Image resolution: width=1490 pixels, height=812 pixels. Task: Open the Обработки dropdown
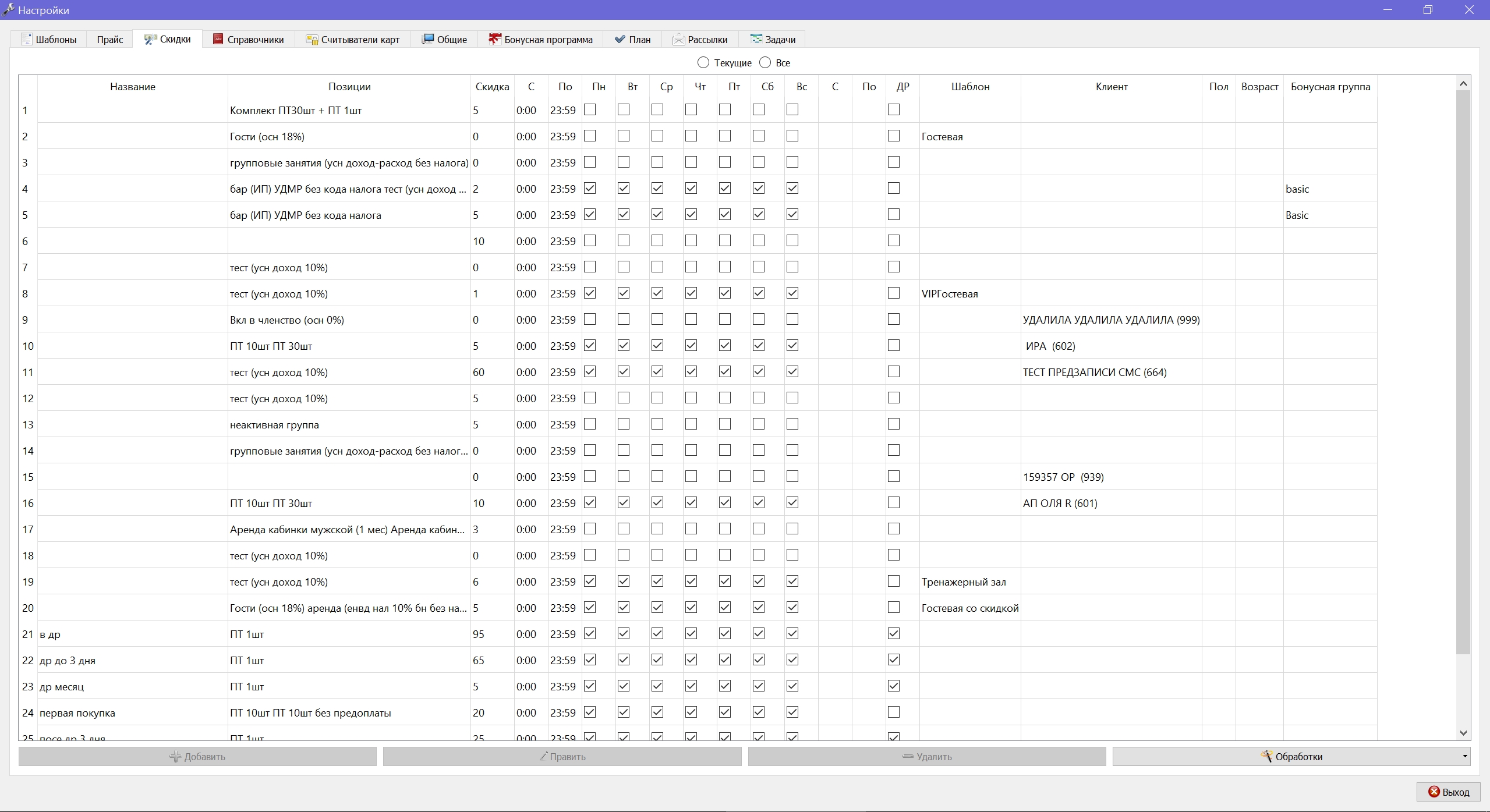pos(1291,756)
